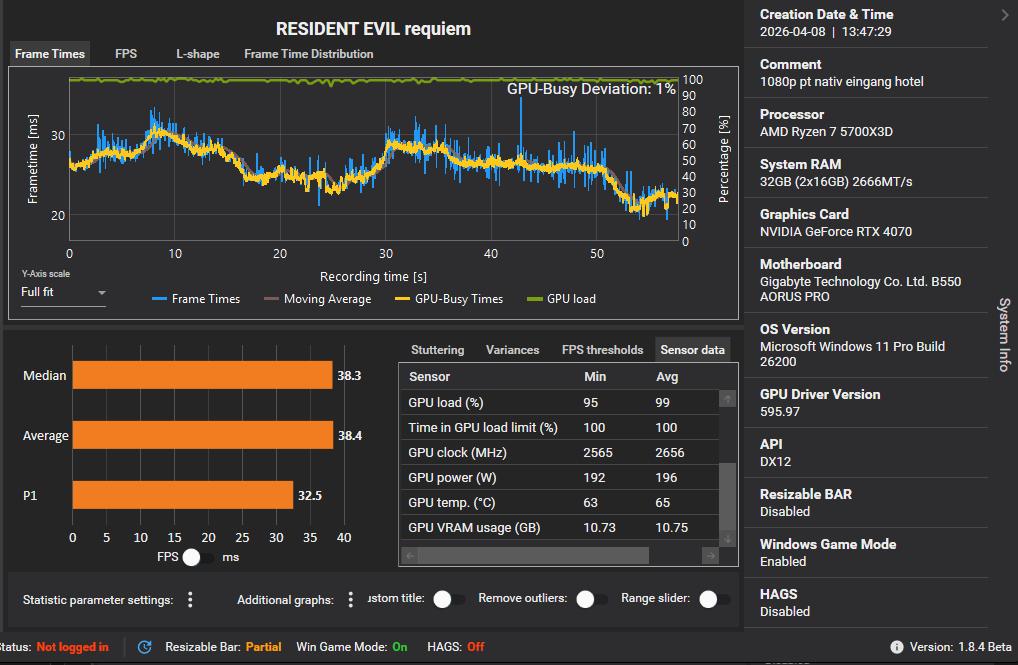Click 'Not logged in' status text

[x=73, y=647]
